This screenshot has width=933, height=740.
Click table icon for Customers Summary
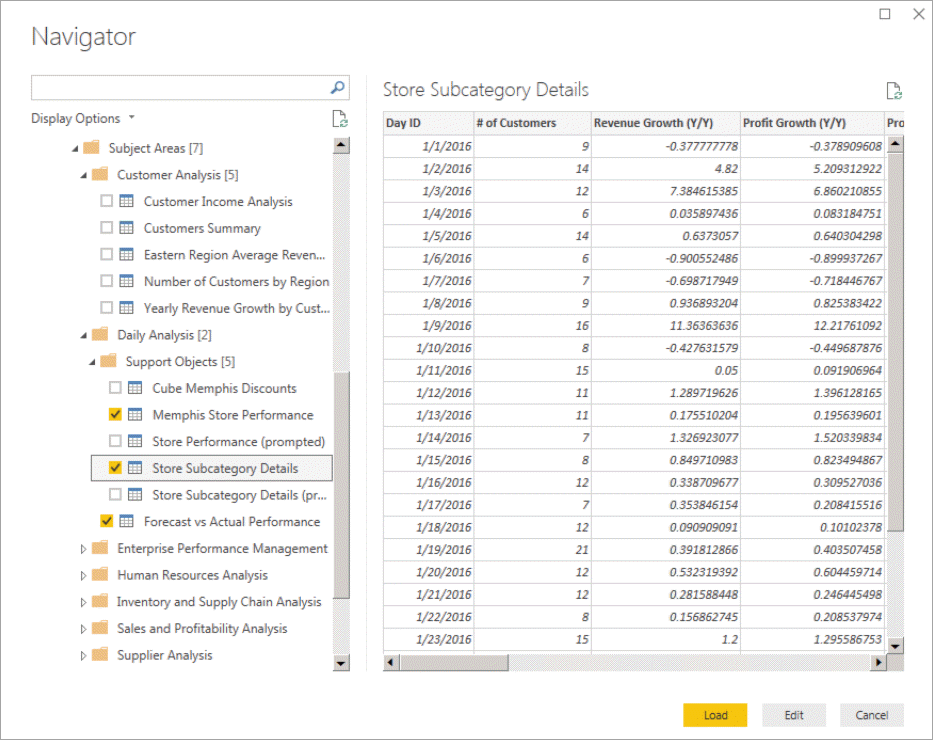point(127,228)
